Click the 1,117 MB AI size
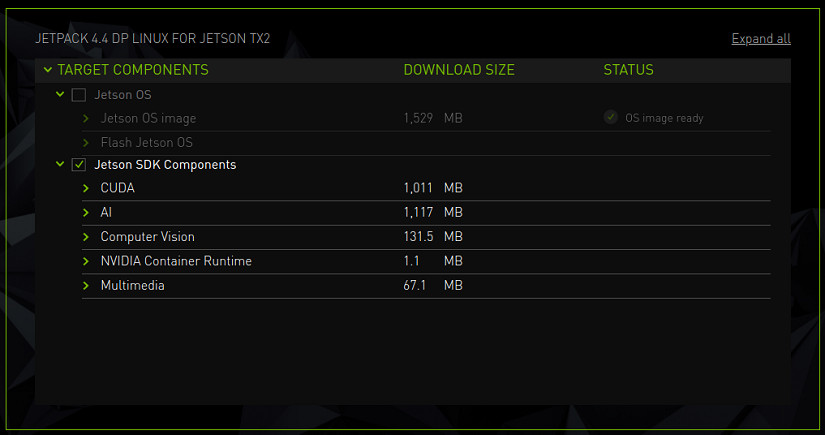The height and width of the screenshot is (435, 825). coord(433,212)
